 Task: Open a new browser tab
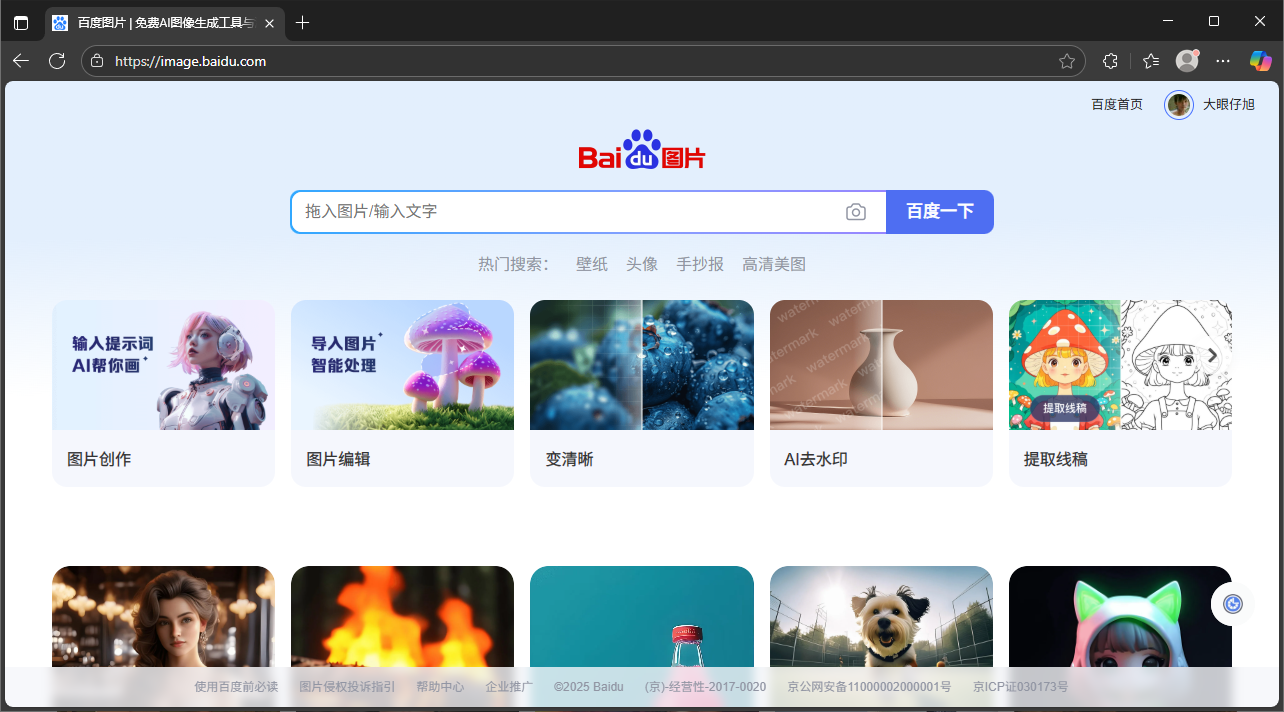pos(302,21)
